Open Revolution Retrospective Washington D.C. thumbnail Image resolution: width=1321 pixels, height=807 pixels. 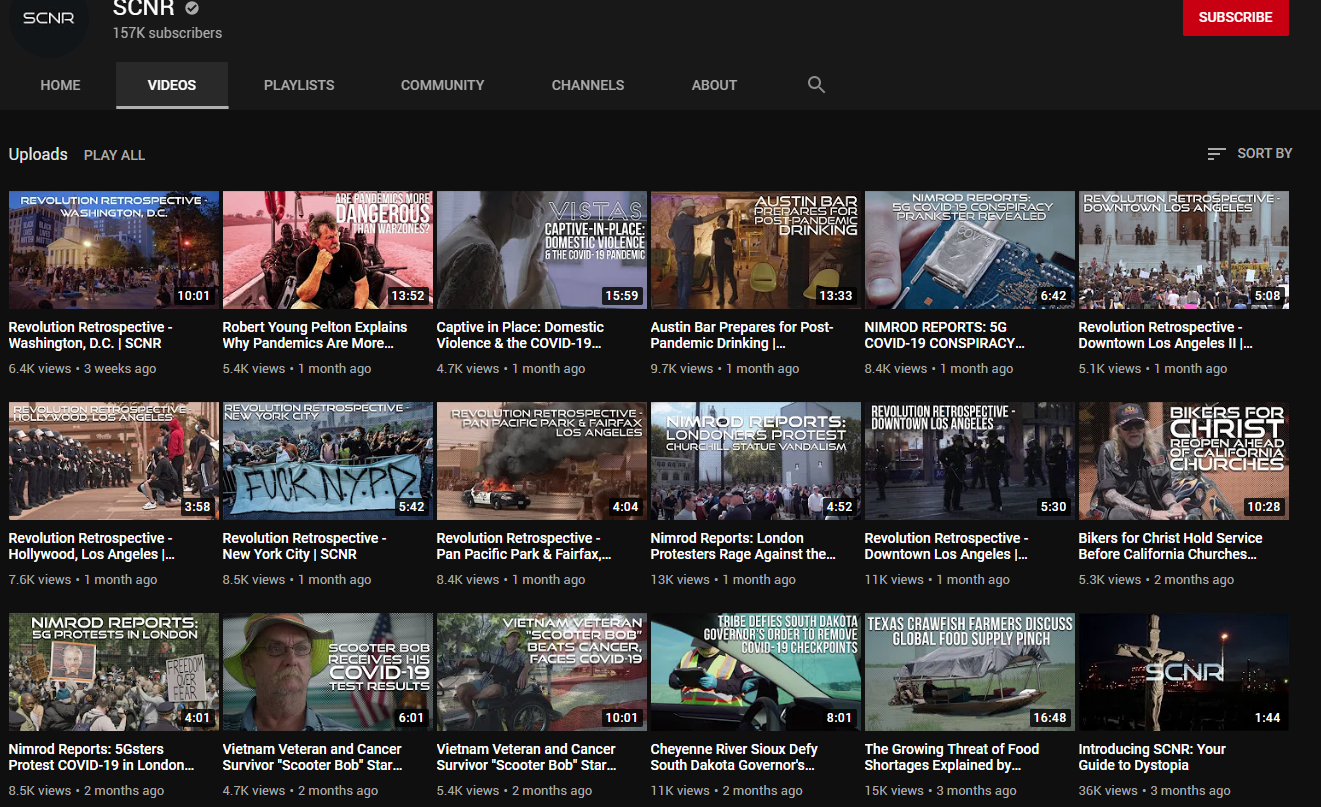point(114,250)
